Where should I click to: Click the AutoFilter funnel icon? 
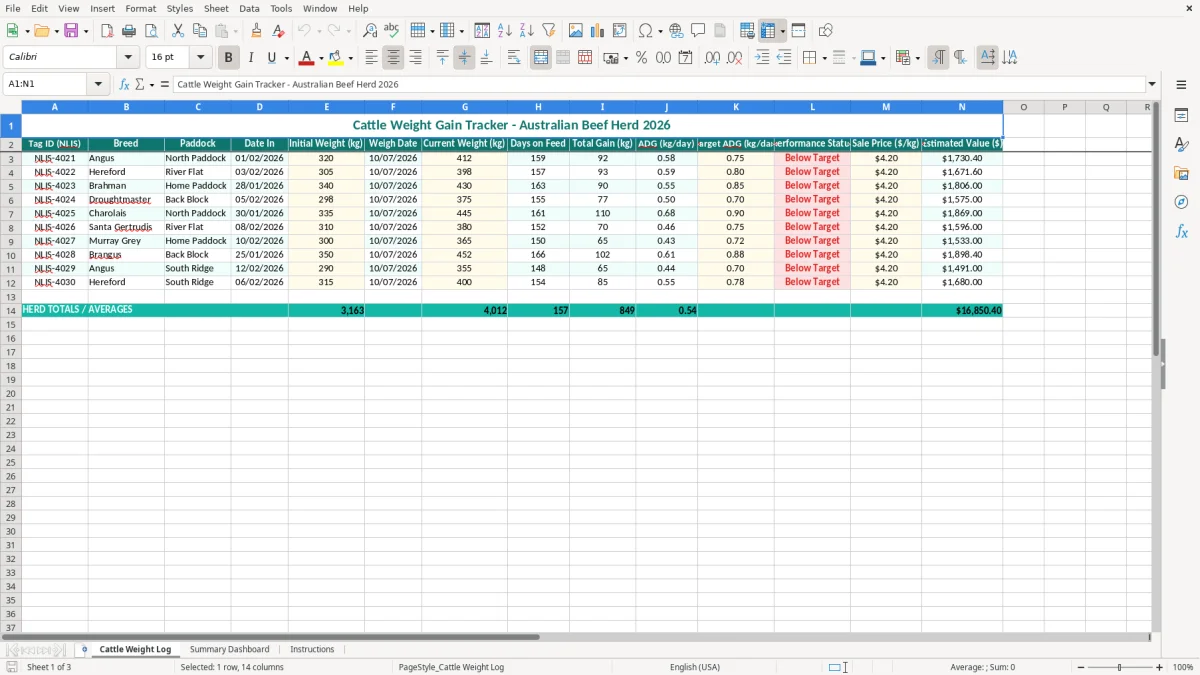coord(548,31)
